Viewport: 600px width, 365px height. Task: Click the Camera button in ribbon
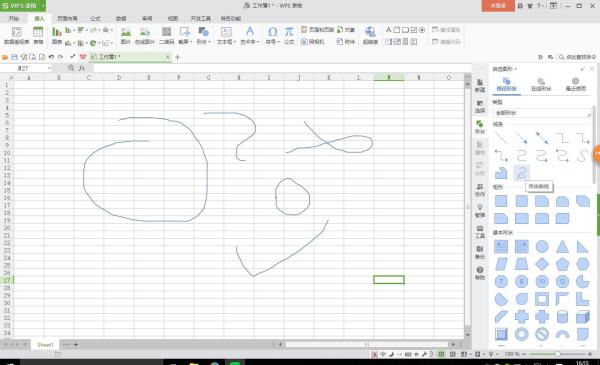pyautogui.click(x=312, y=41)
